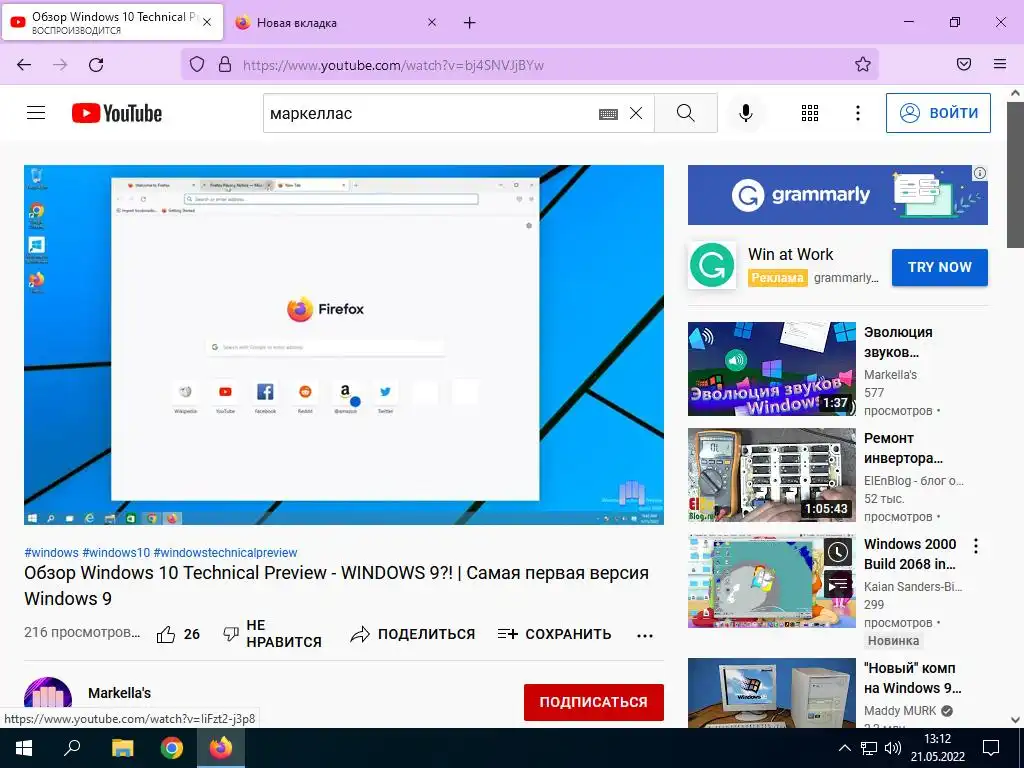Add Windows 2000 video to queue
This screenshot has height=768, width=1024.
coord(837,584)
